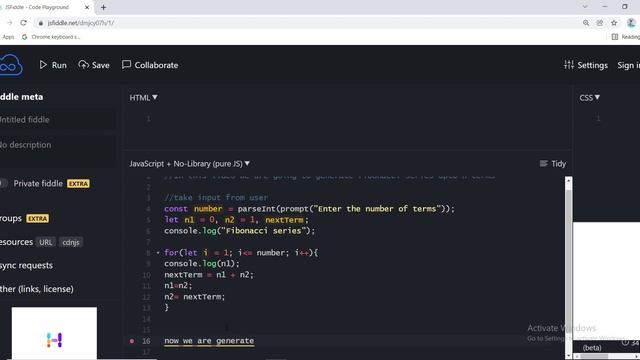Image resolution: width=640 pixels, height=360 pixels.
Task: Click the error marker on line 16
Action: (x=132, y=341)
